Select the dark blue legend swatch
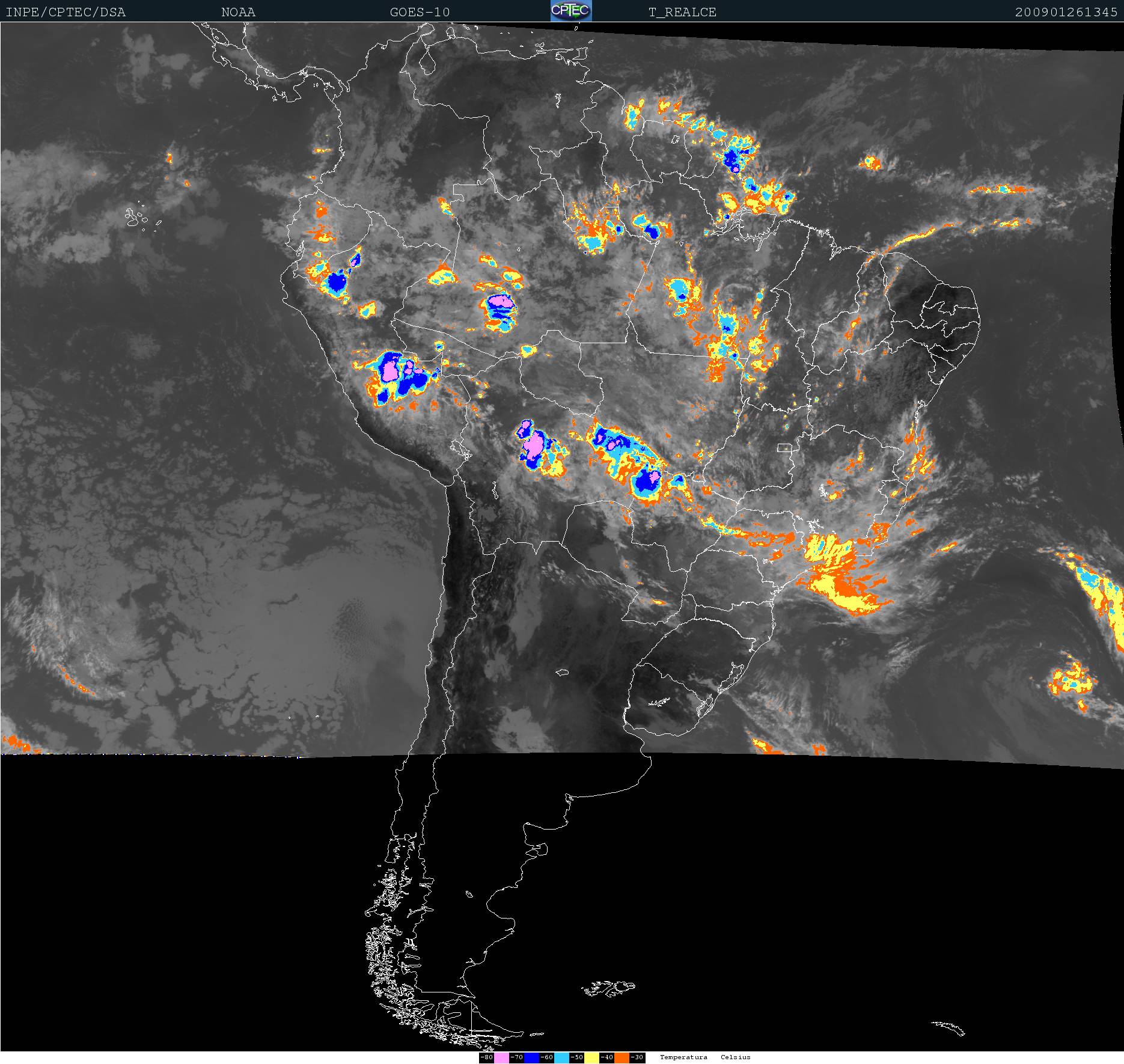 pos(531,1057)
